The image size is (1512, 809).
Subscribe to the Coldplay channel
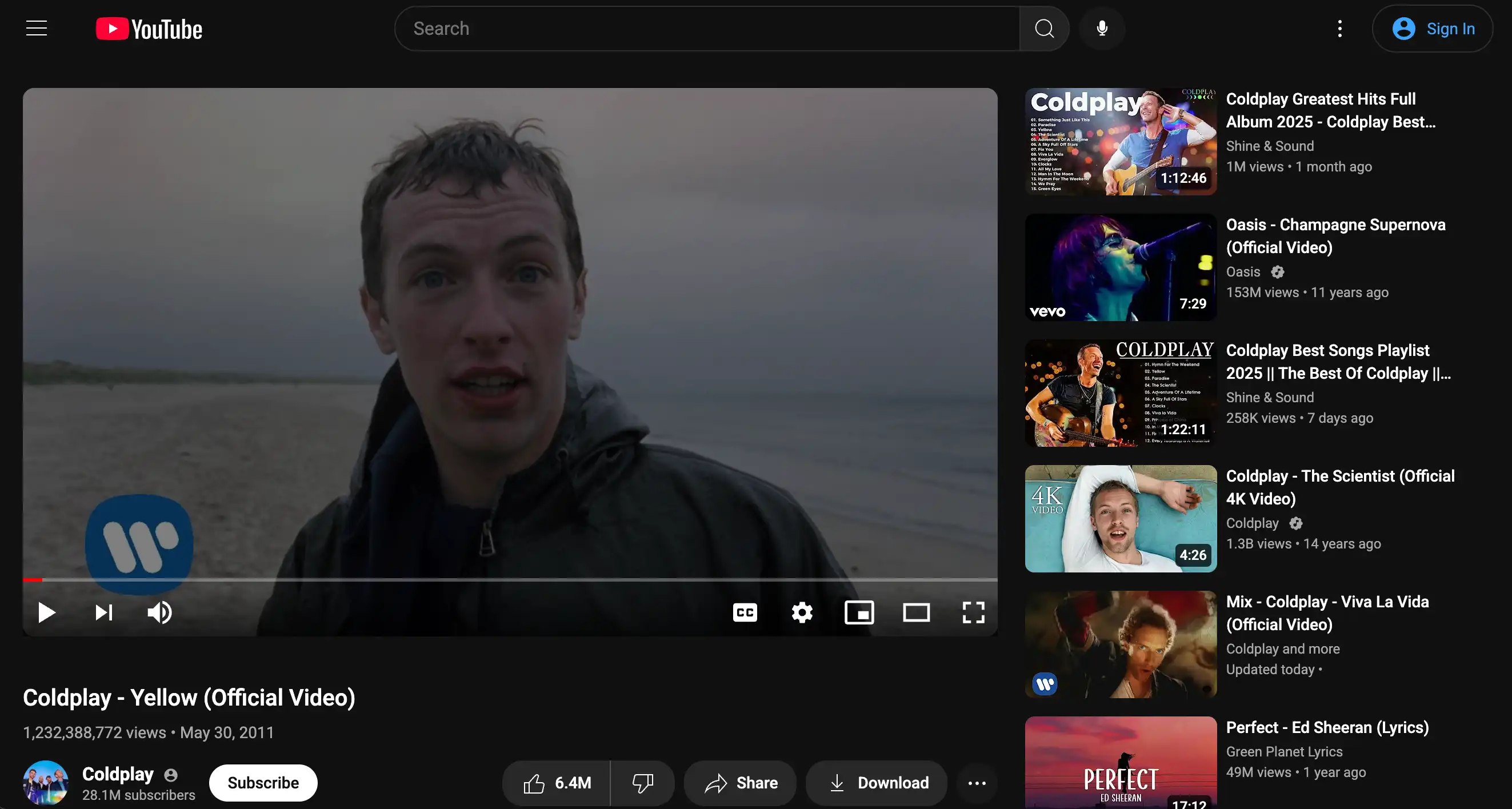coord(263,783)
